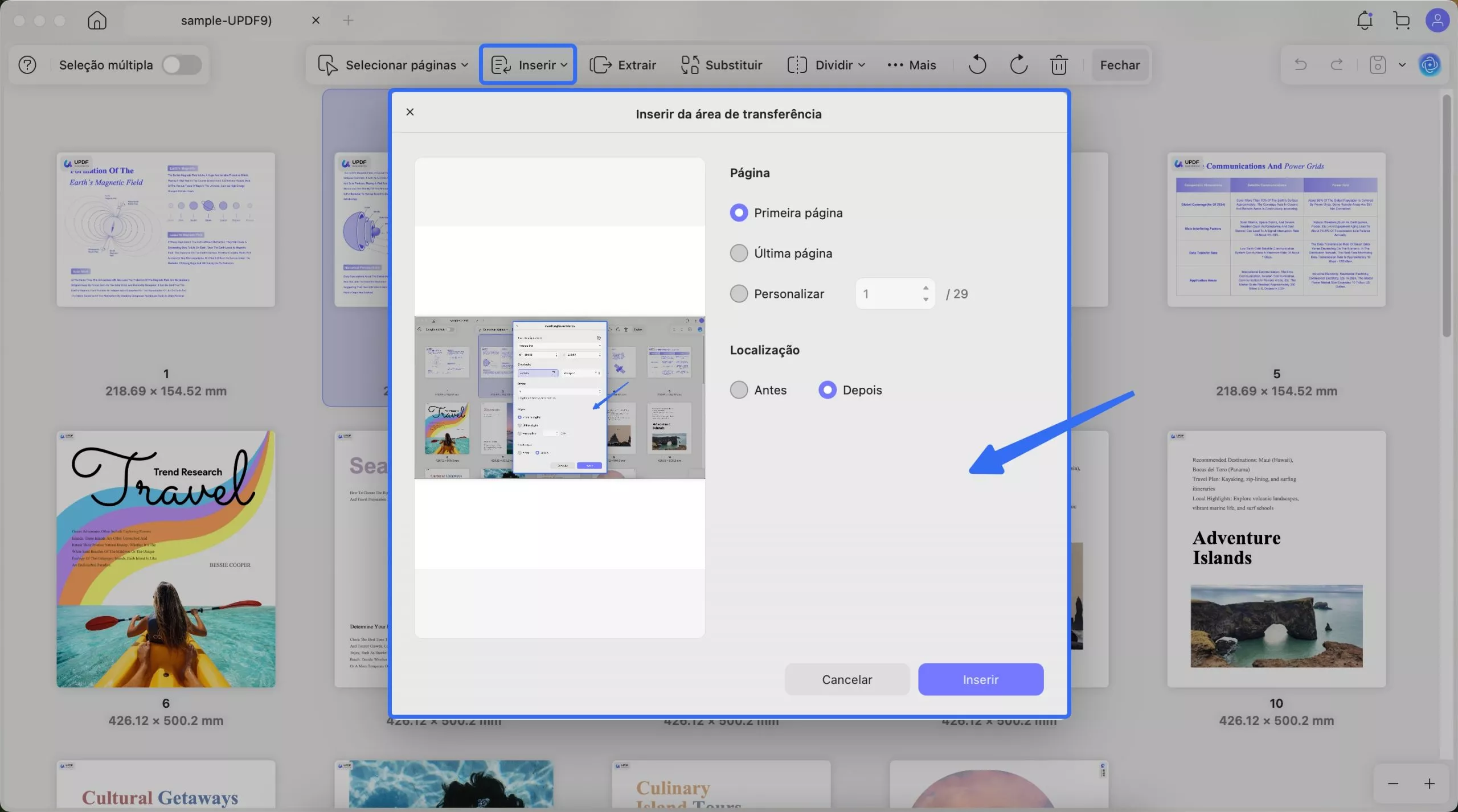Click the home icon in title bar
The image size is (1458, 812).
click(97, 20)
